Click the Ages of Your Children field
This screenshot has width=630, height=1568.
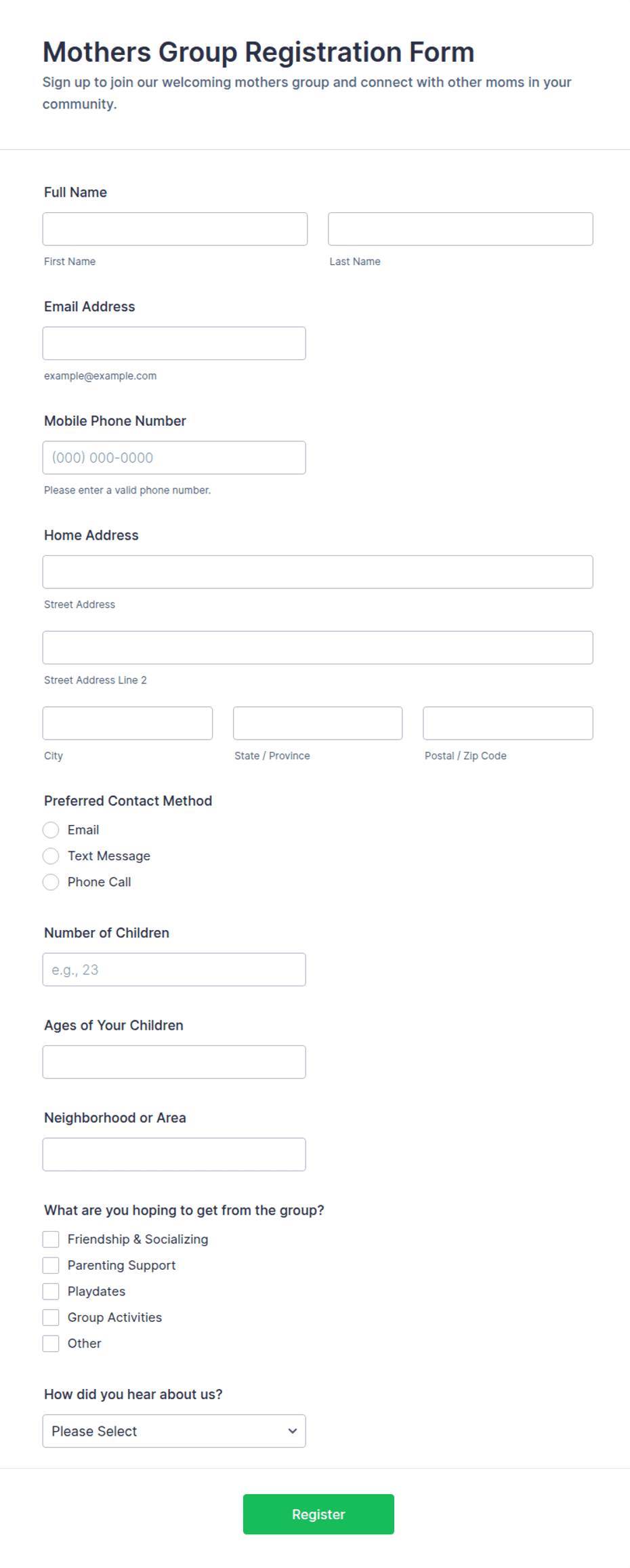(x=174, y=1062)
